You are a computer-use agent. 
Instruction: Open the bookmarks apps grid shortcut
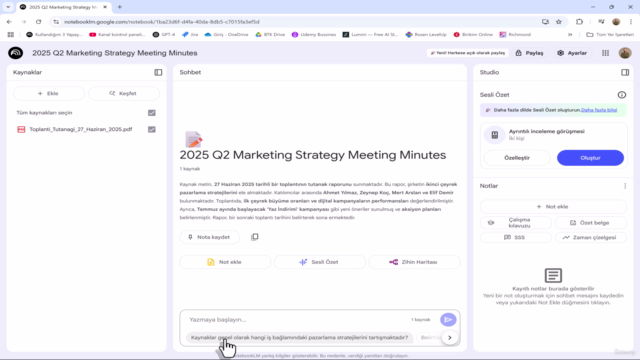coord(11,35)
